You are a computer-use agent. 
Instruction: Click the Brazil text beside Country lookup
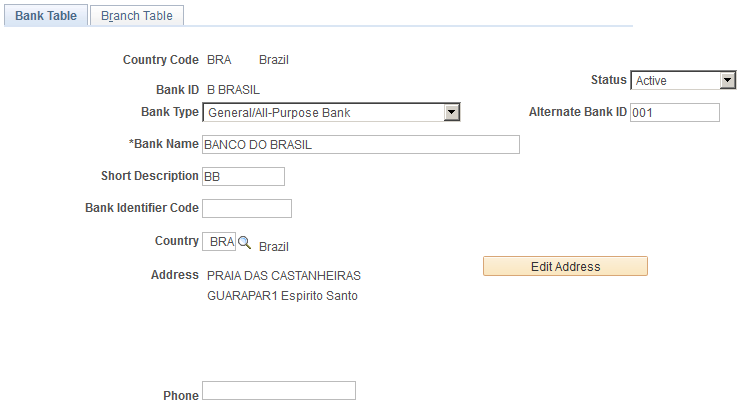tap(274, 247)
